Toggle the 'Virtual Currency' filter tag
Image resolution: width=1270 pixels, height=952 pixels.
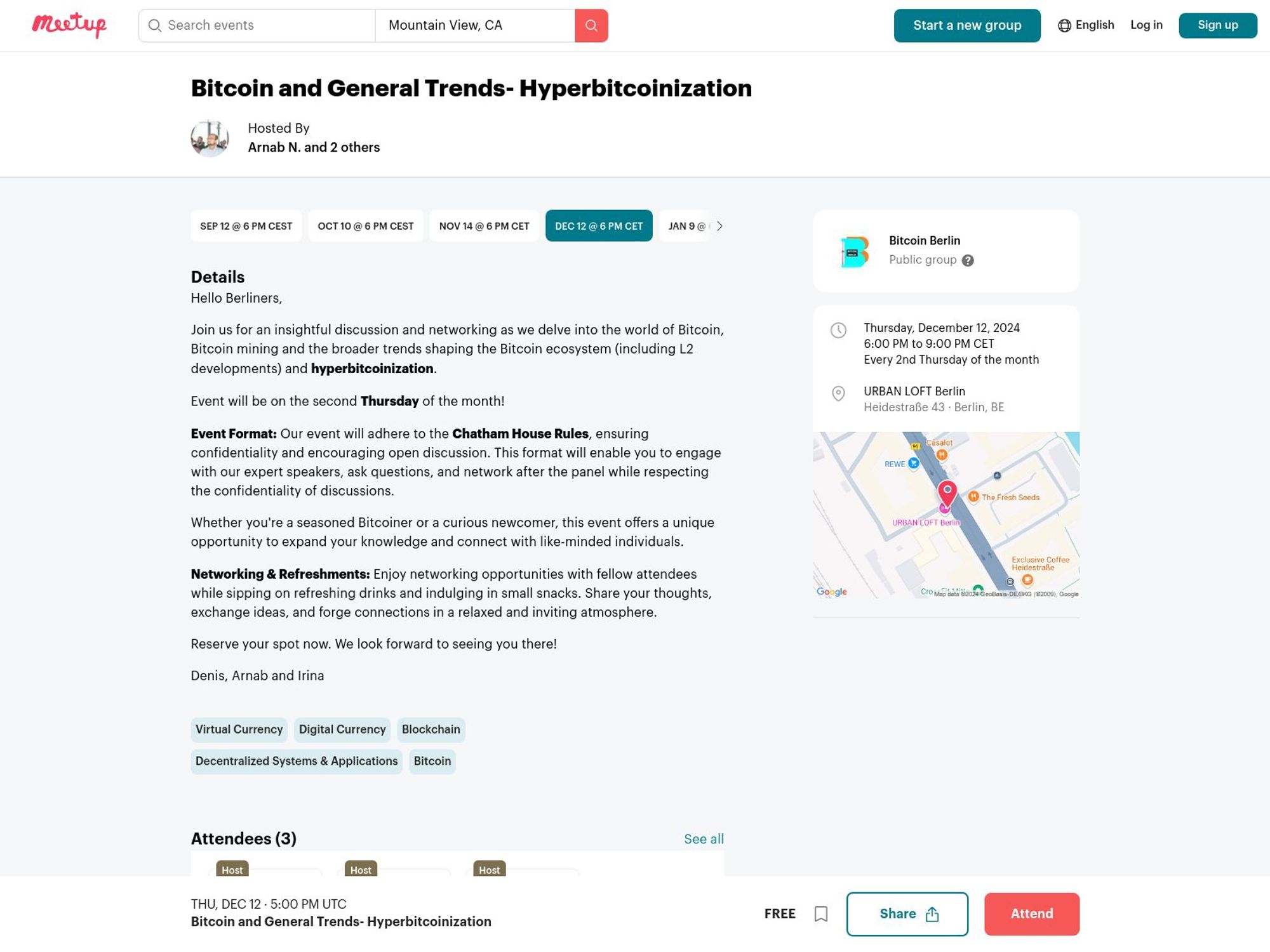coord(239,729)
